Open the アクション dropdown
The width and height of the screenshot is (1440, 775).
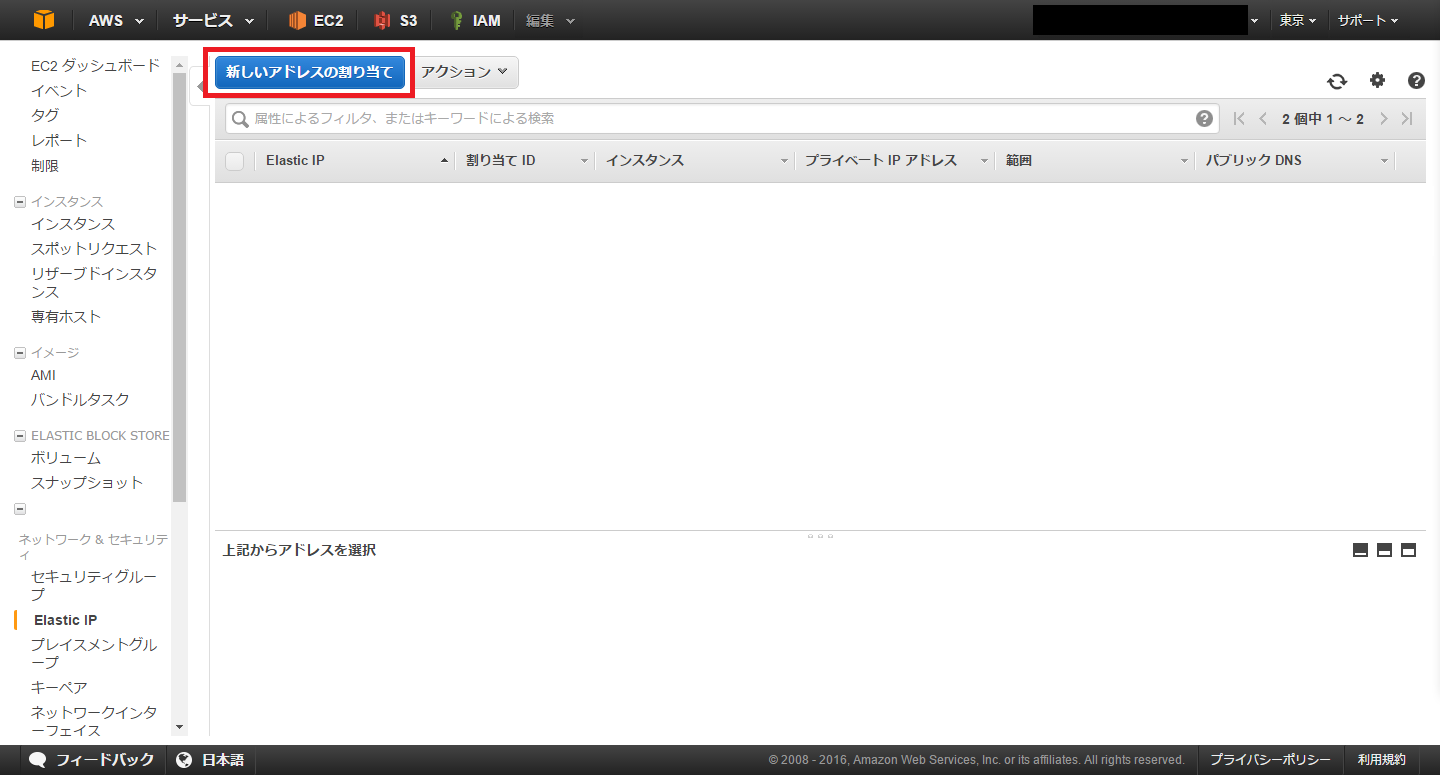click(x=465, y=72)
